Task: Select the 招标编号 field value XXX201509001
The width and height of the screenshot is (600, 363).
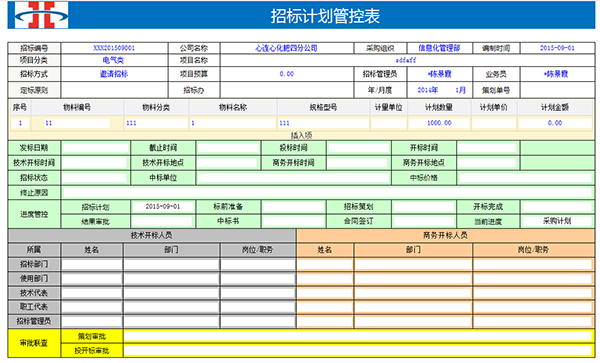Action: [114, 48]
